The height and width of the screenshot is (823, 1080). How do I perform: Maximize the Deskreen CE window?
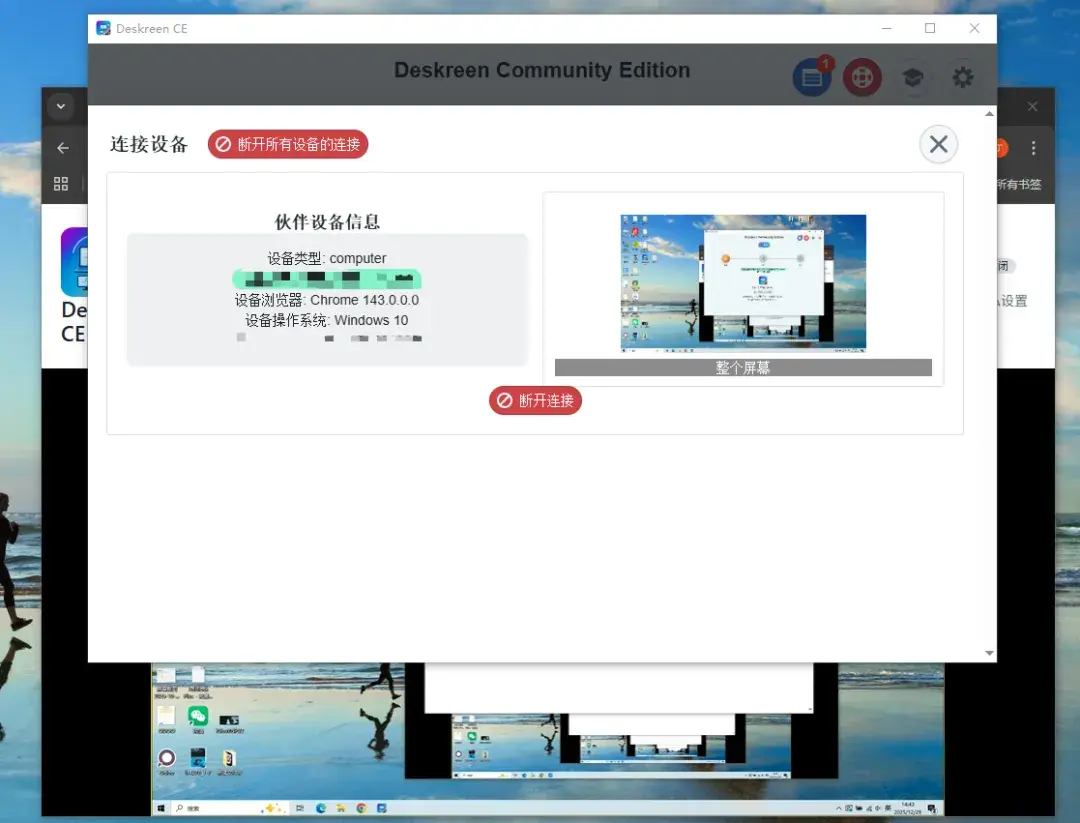(930, 28)
